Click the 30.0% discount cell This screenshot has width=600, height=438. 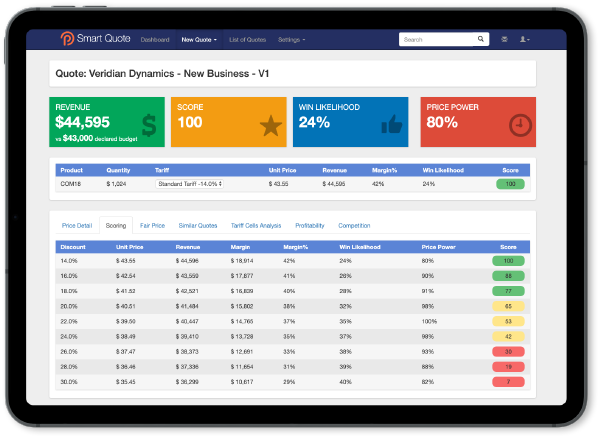[x=69, y=382]
